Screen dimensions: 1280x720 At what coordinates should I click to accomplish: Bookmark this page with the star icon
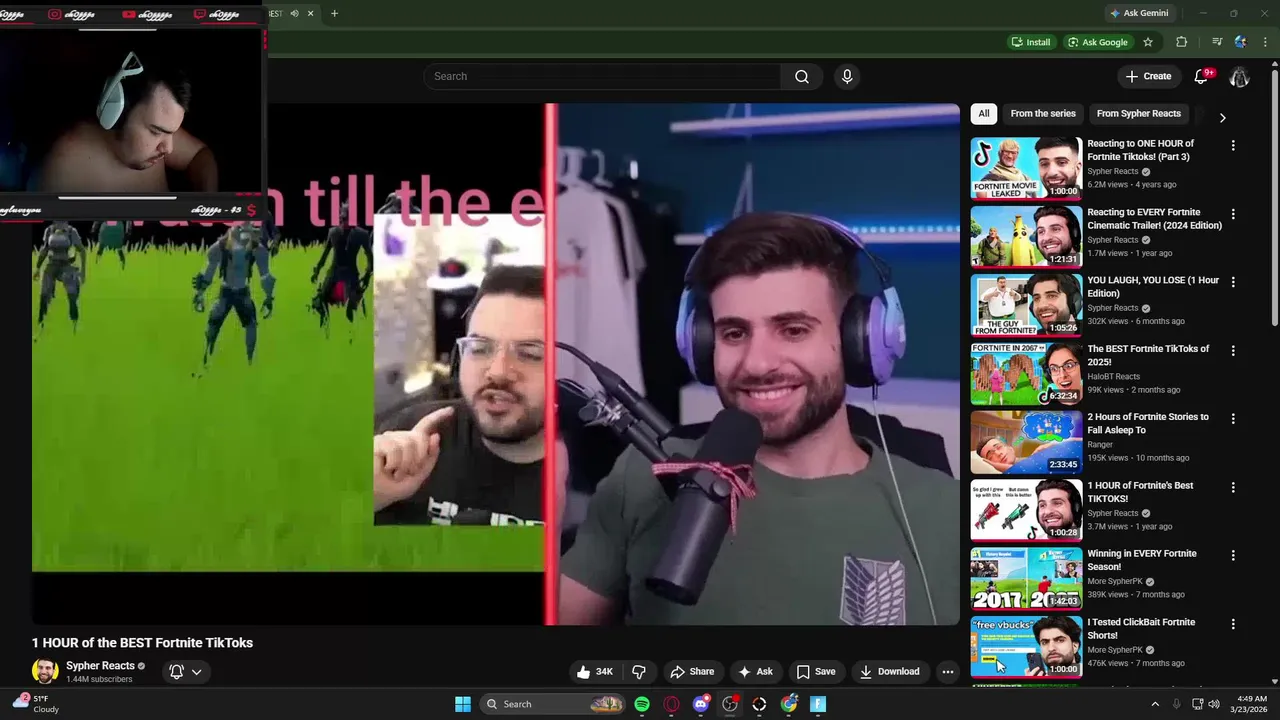1148,42
